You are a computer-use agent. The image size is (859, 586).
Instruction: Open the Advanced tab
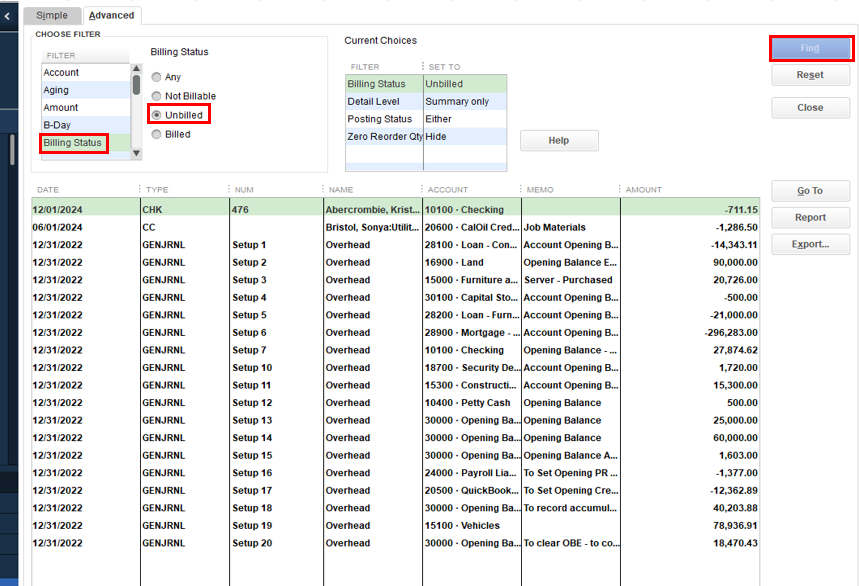click(x=111, y=15)
